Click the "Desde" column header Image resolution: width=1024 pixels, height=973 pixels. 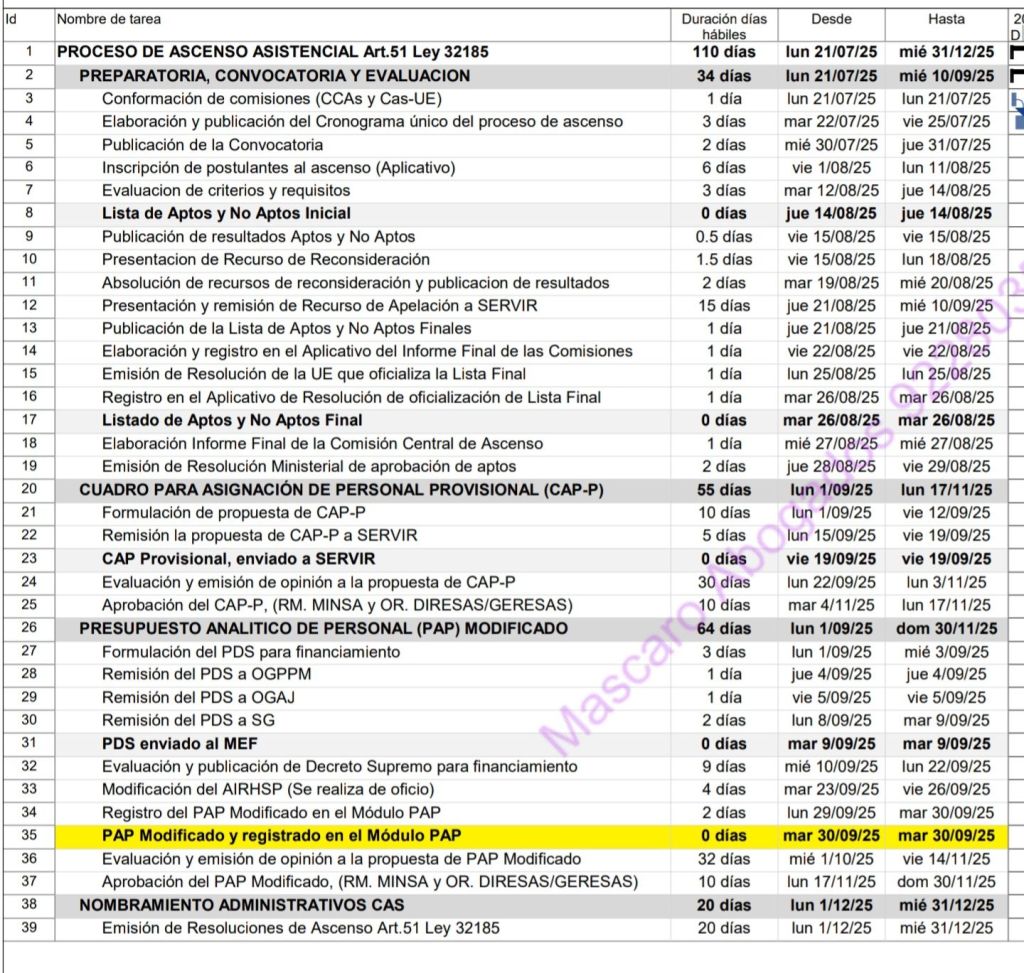coord(831,19)
